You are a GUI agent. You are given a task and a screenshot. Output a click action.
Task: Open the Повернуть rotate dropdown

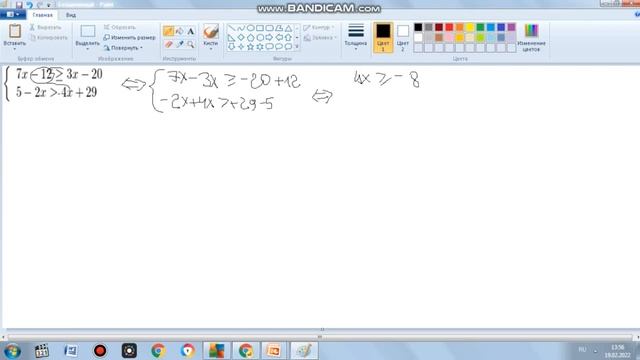coord(123,48)
